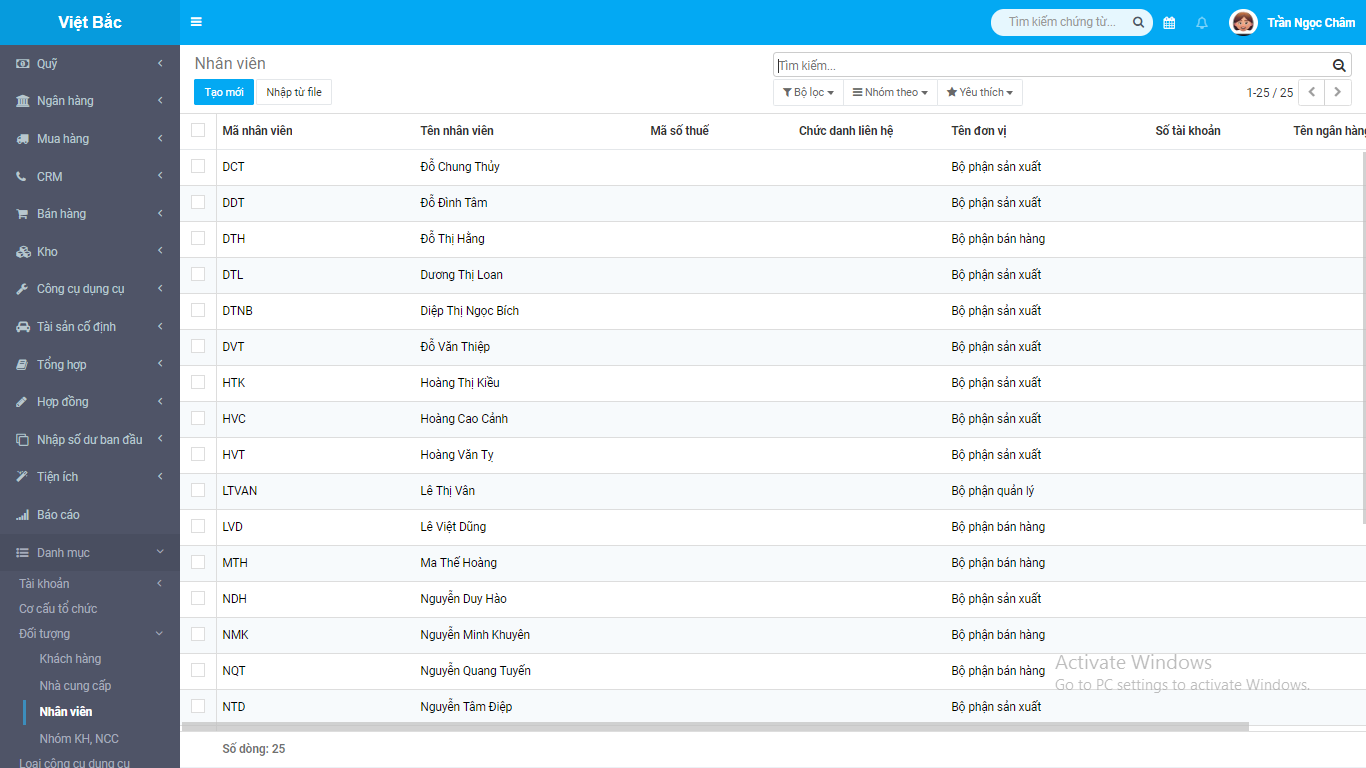Tick the select-all header checkbox

198,130
